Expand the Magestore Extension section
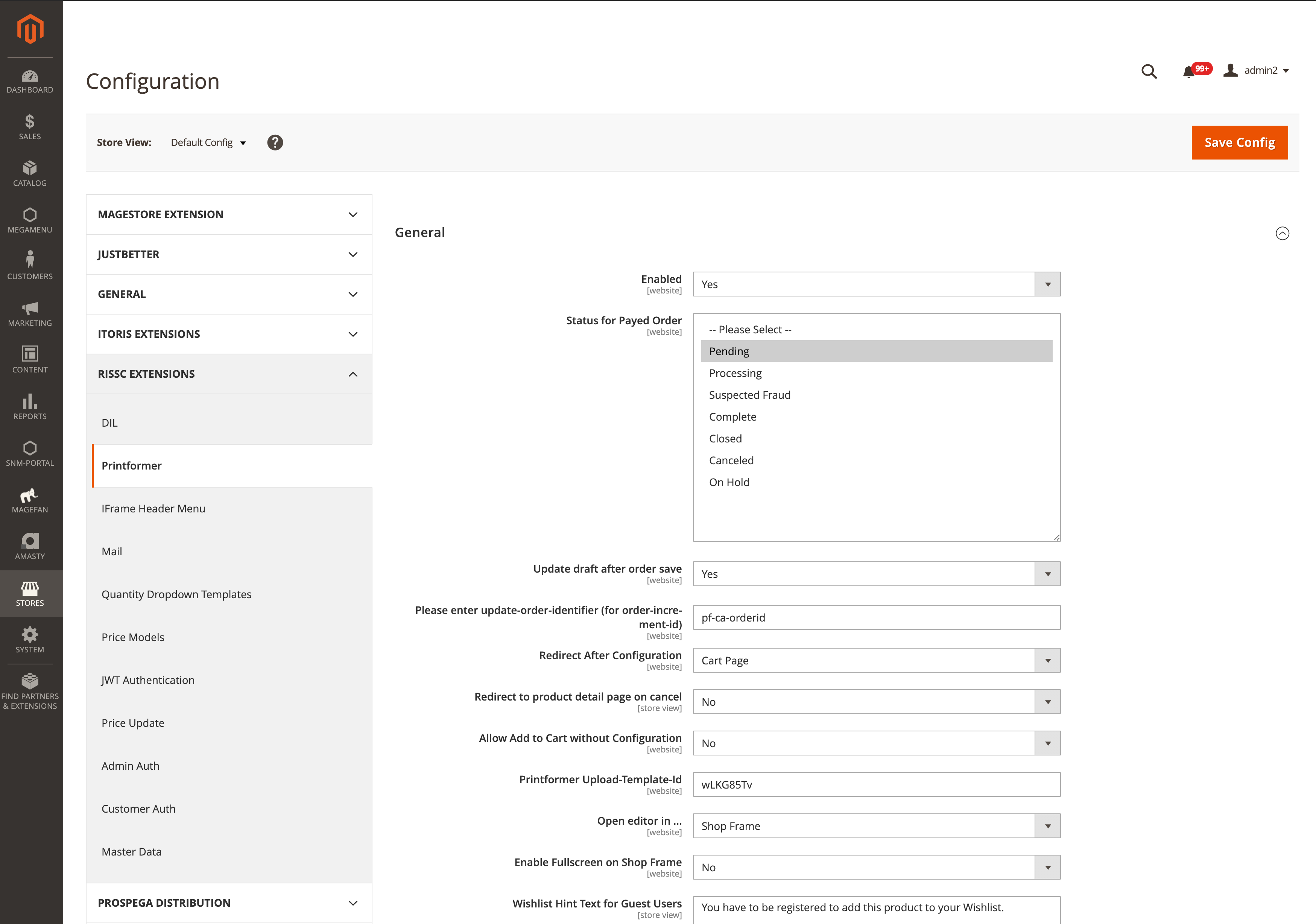The image size is (1316, 924). click(x=229, y=214)
